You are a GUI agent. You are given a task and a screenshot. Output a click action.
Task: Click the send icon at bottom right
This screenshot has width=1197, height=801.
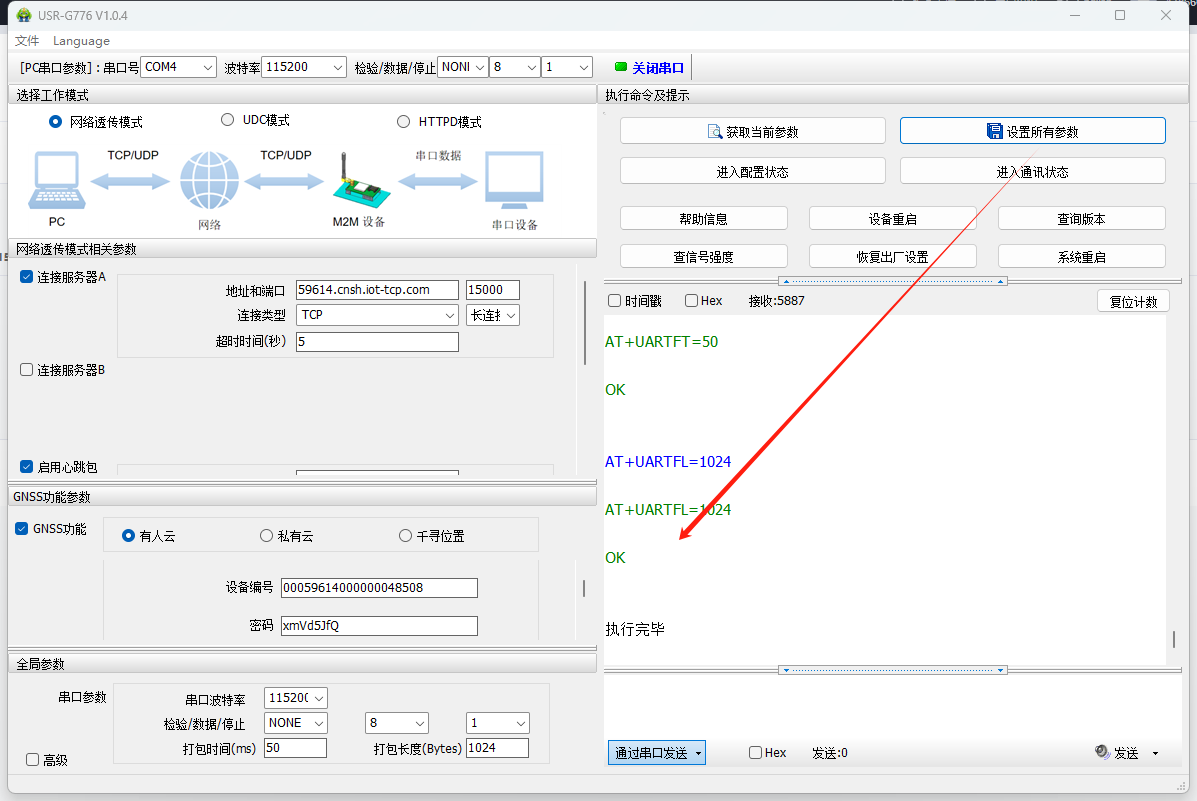[1103, 753]
